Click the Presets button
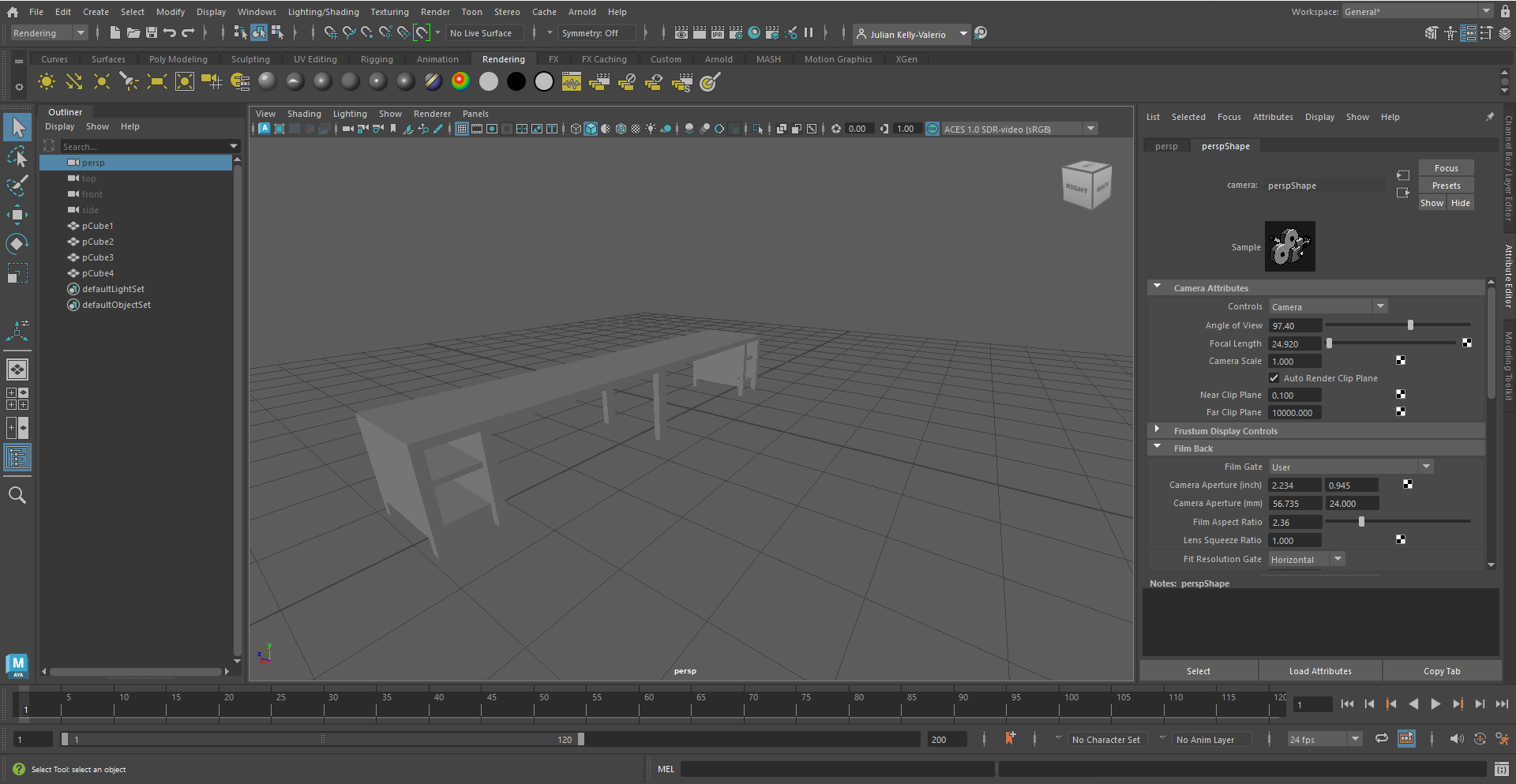The image size is (1516, 784). coord(1446,186)
